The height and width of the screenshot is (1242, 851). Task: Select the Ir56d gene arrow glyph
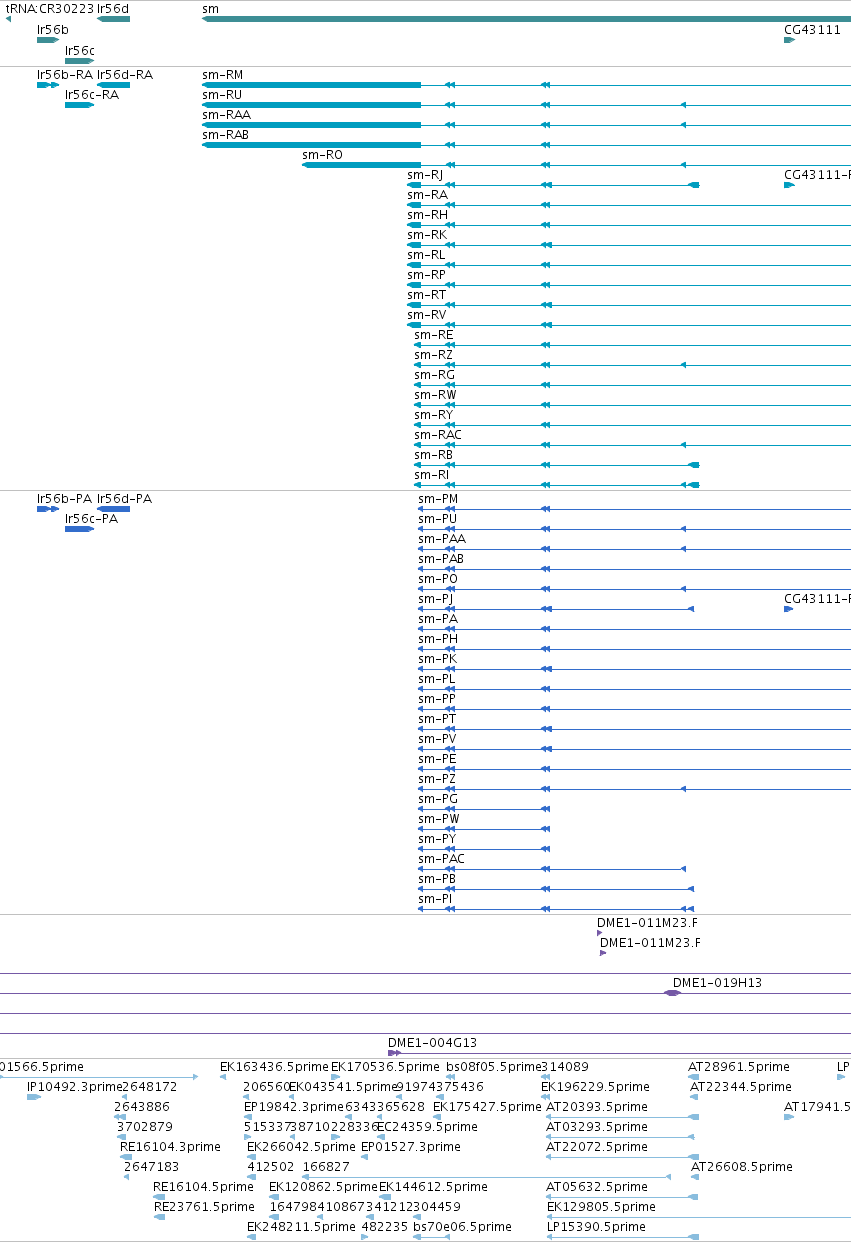(x=113, y=20)
